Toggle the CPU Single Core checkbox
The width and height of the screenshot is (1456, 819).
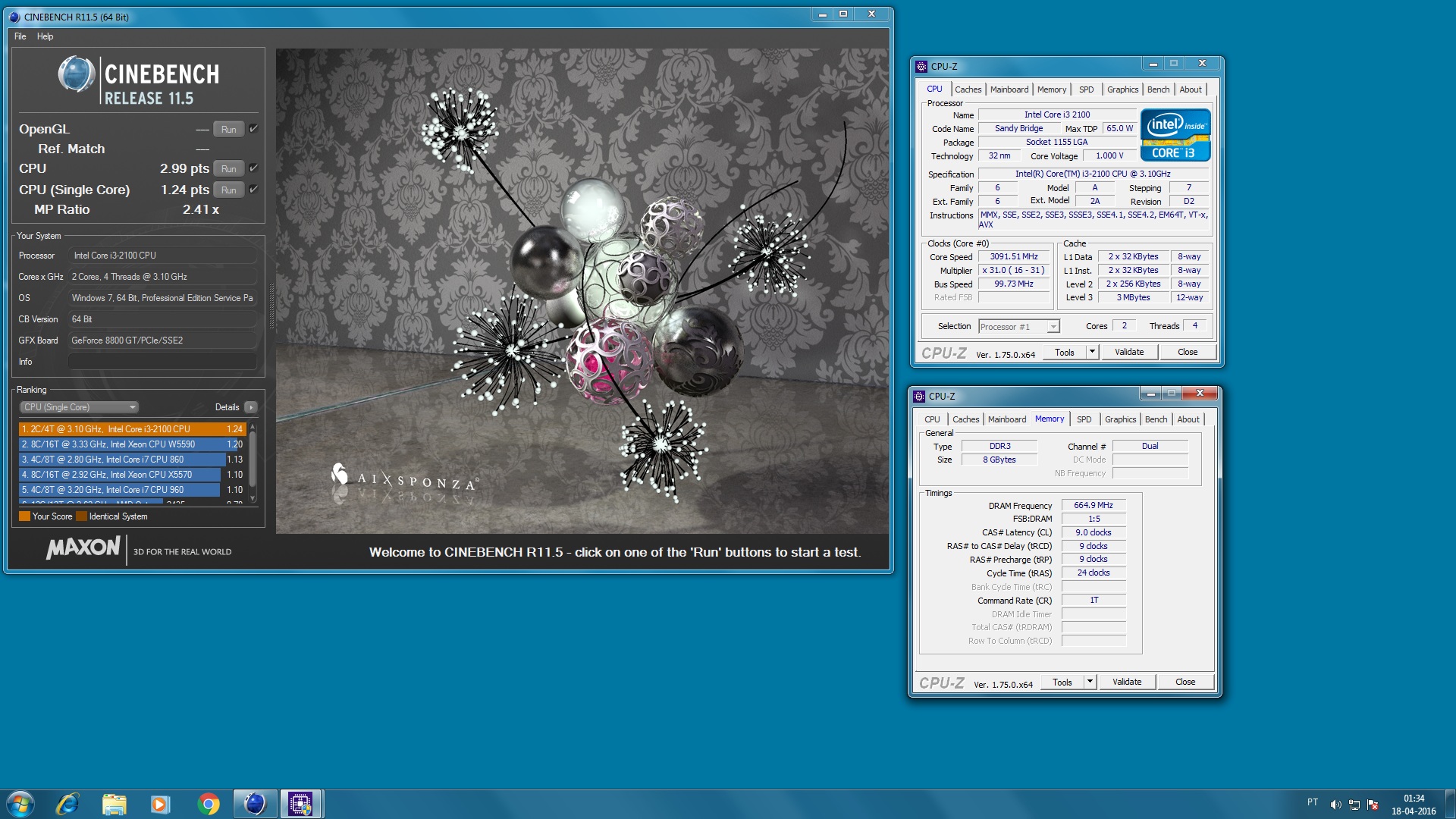[x=254, y=190]
